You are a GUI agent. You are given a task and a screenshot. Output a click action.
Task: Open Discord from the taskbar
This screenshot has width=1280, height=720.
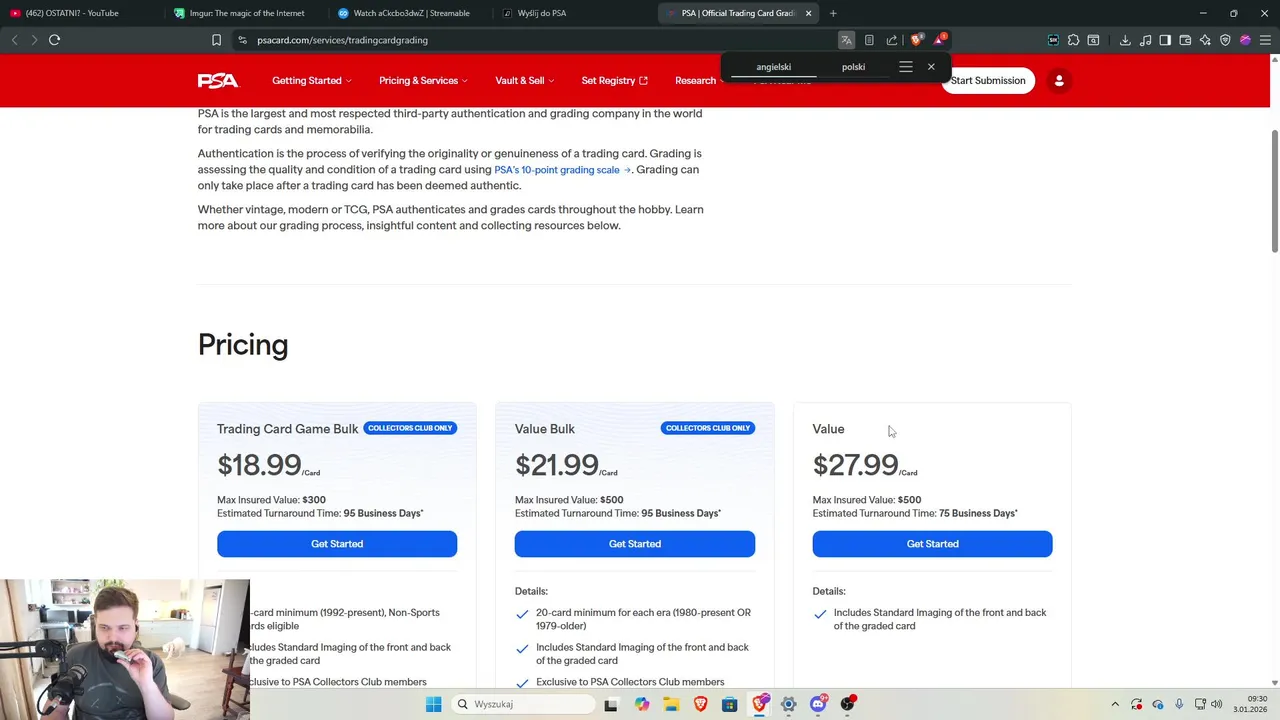pyautogui.click(x=818, y=704)
